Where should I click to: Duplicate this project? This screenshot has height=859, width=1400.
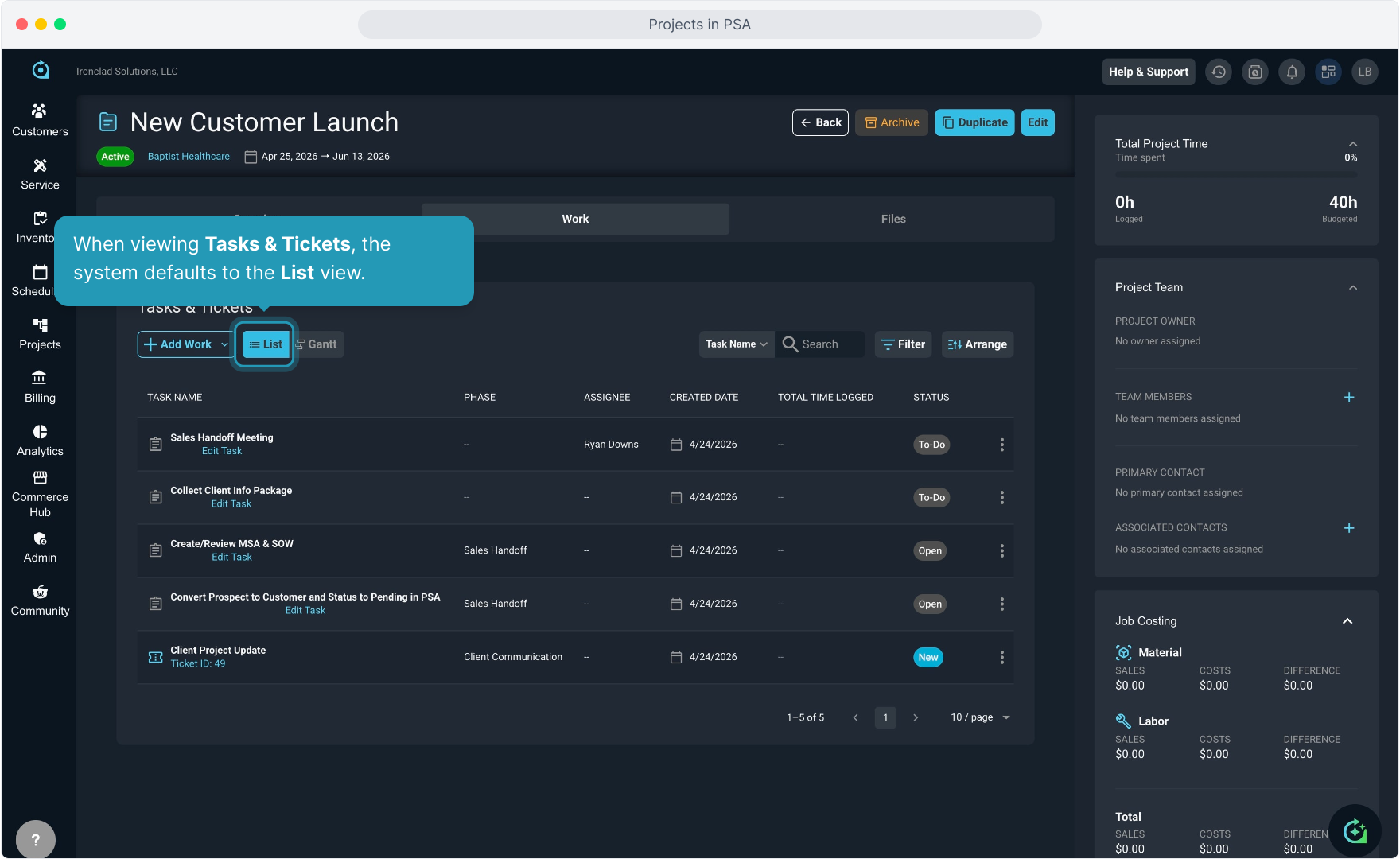974,122
